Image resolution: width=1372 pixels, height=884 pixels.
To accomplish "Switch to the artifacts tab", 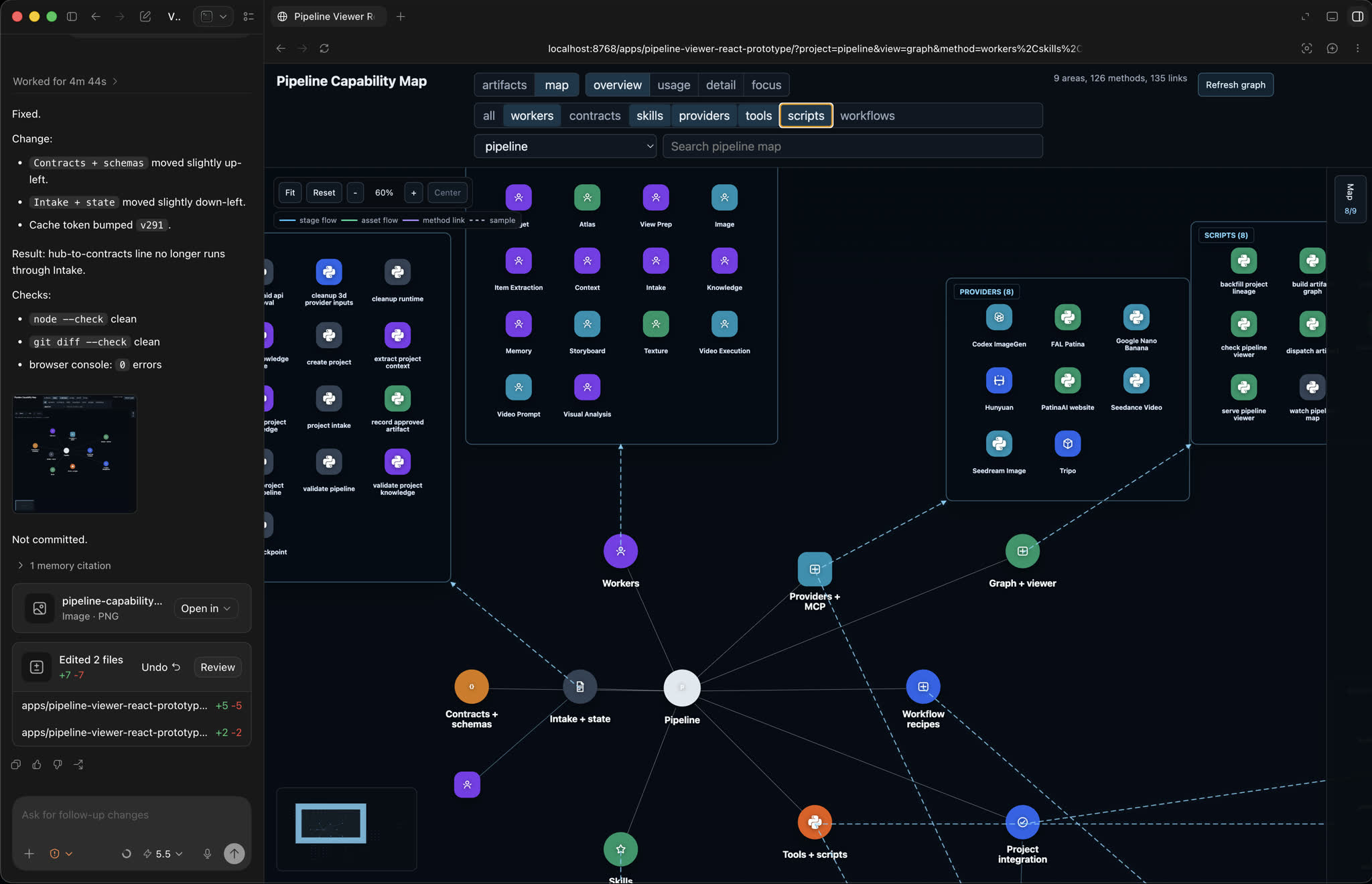I will (504, 85).
